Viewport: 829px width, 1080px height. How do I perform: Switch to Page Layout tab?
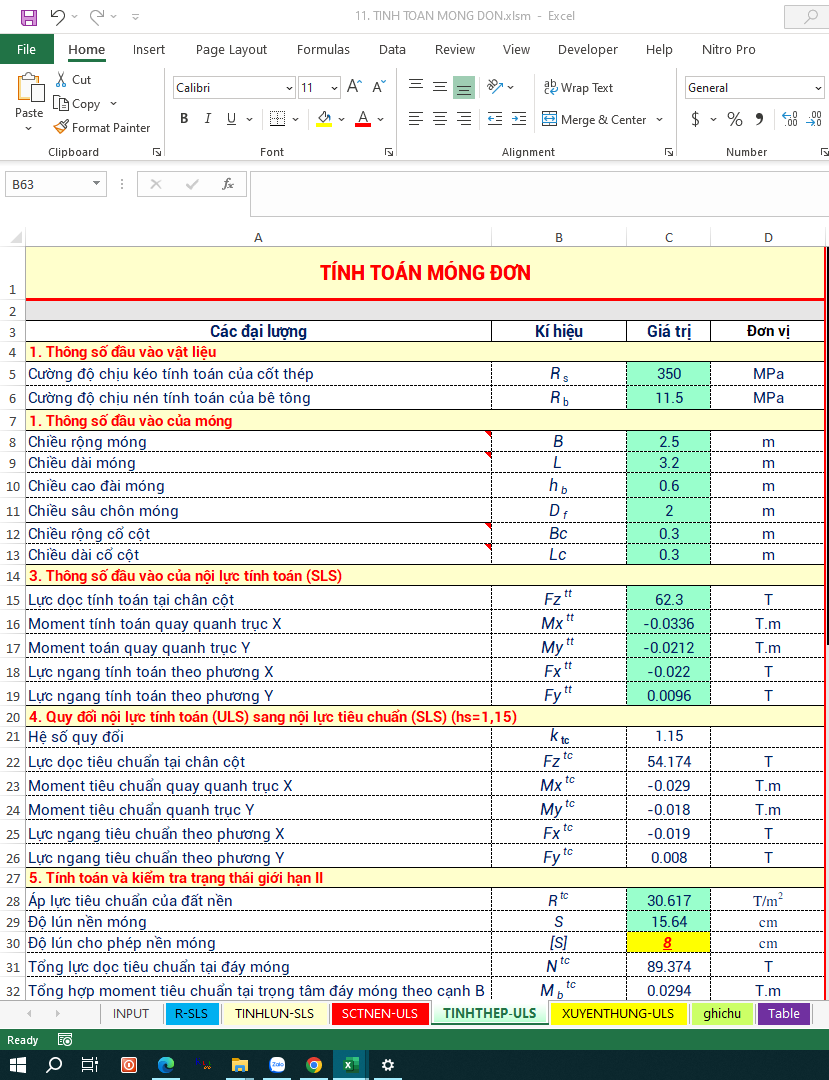(x=231, y=50)
